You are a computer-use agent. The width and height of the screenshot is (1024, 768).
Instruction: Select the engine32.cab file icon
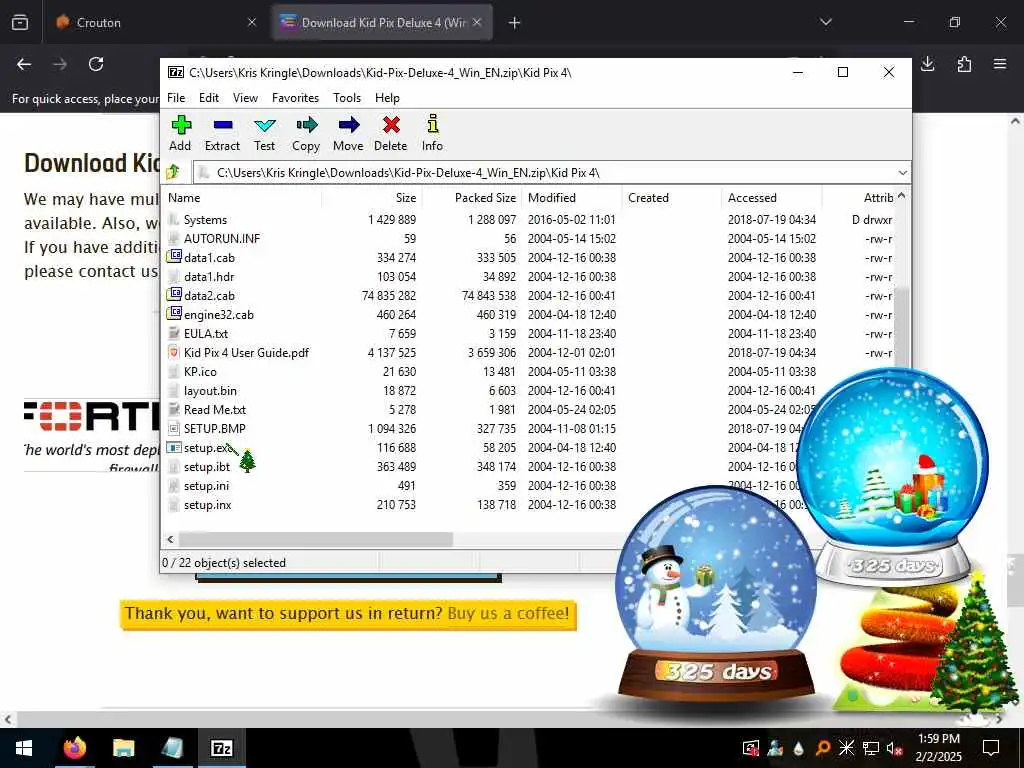[174, 313]
